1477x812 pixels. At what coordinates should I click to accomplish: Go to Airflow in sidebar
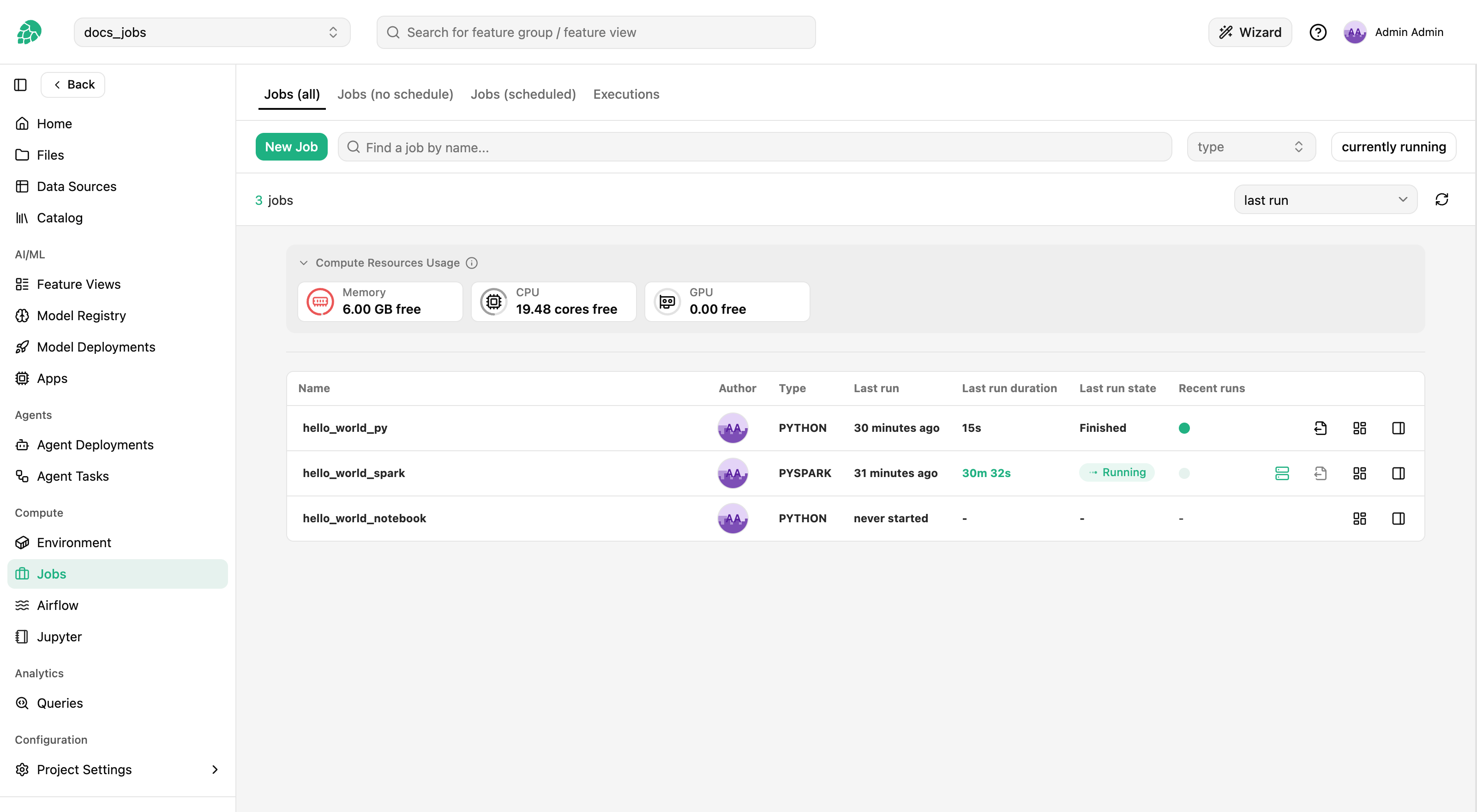(x=57, y=605)
